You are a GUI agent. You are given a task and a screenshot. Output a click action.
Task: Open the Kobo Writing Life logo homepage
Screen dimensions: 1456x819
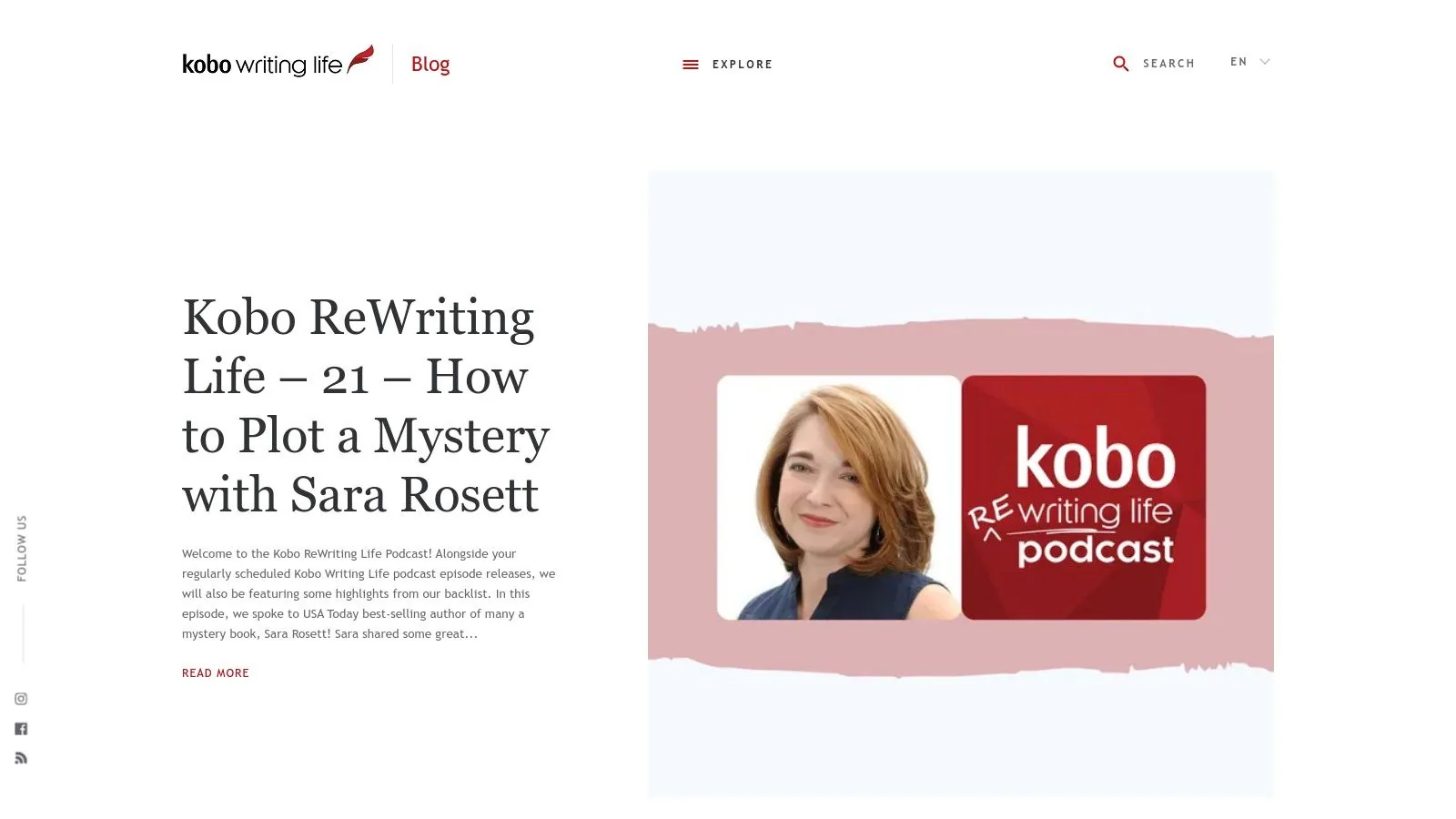[x=278, y=62]
